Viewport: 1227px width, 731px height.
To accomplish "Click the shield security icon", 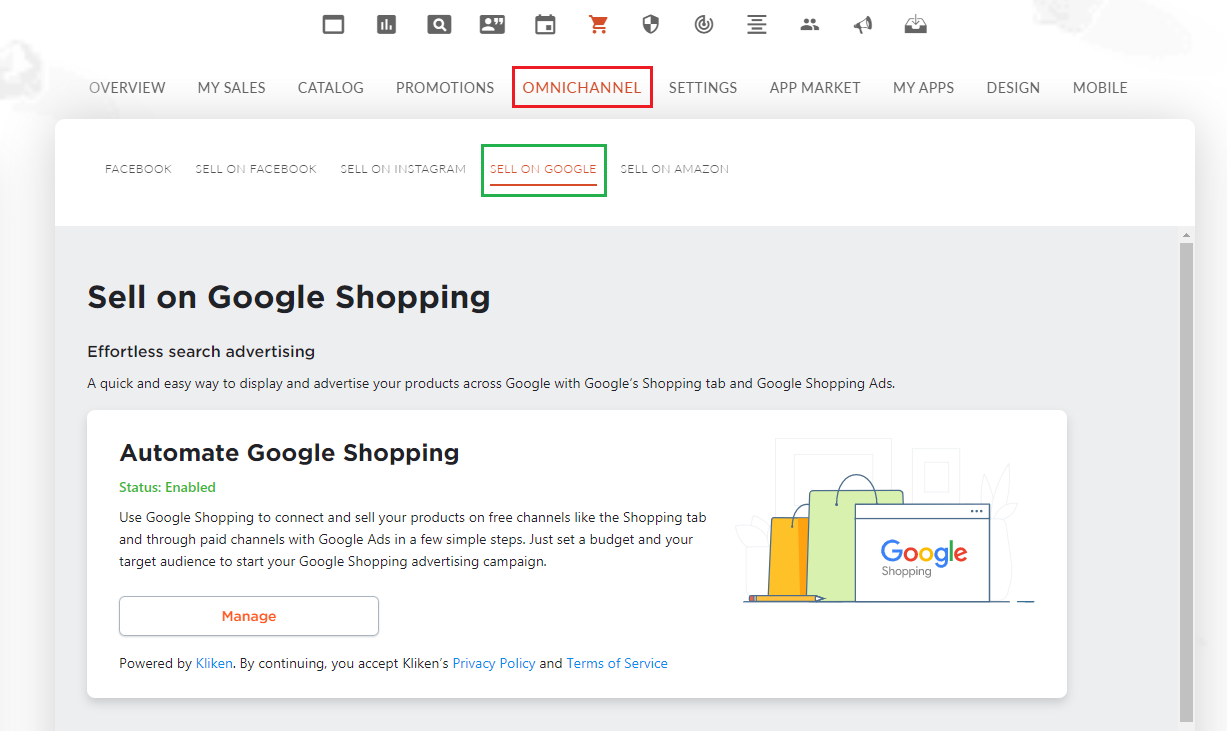I will pos(651,25).
